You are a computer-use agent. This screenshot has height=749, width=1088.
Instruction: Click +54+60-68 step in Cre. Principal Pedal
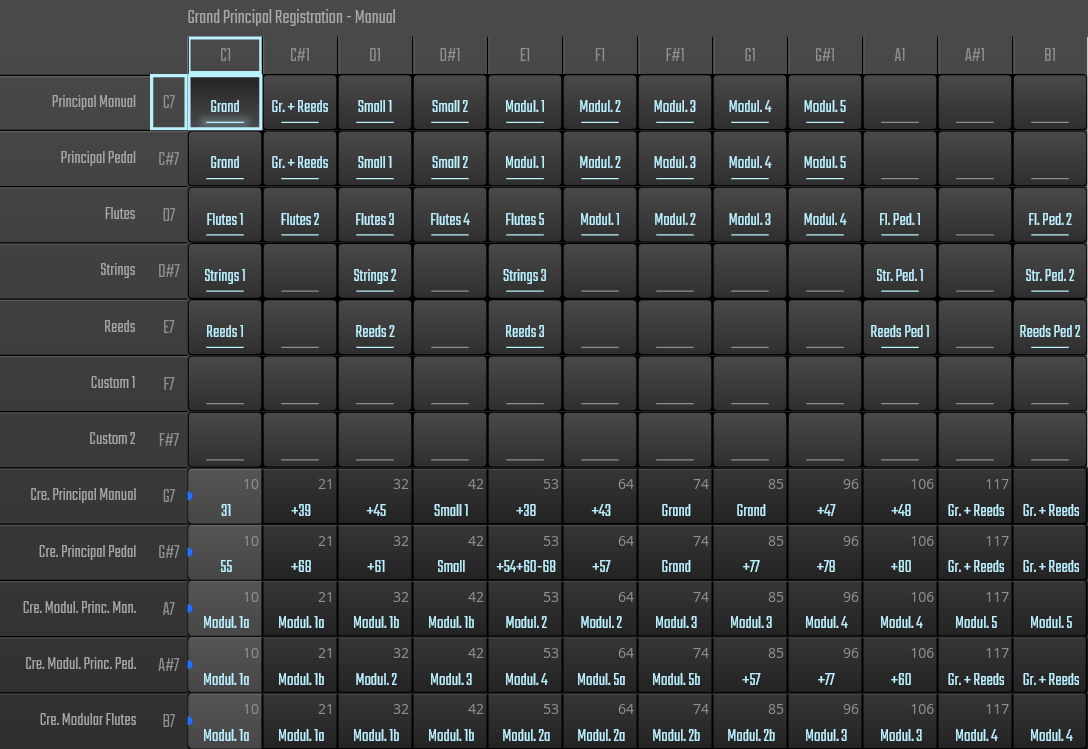525,553
